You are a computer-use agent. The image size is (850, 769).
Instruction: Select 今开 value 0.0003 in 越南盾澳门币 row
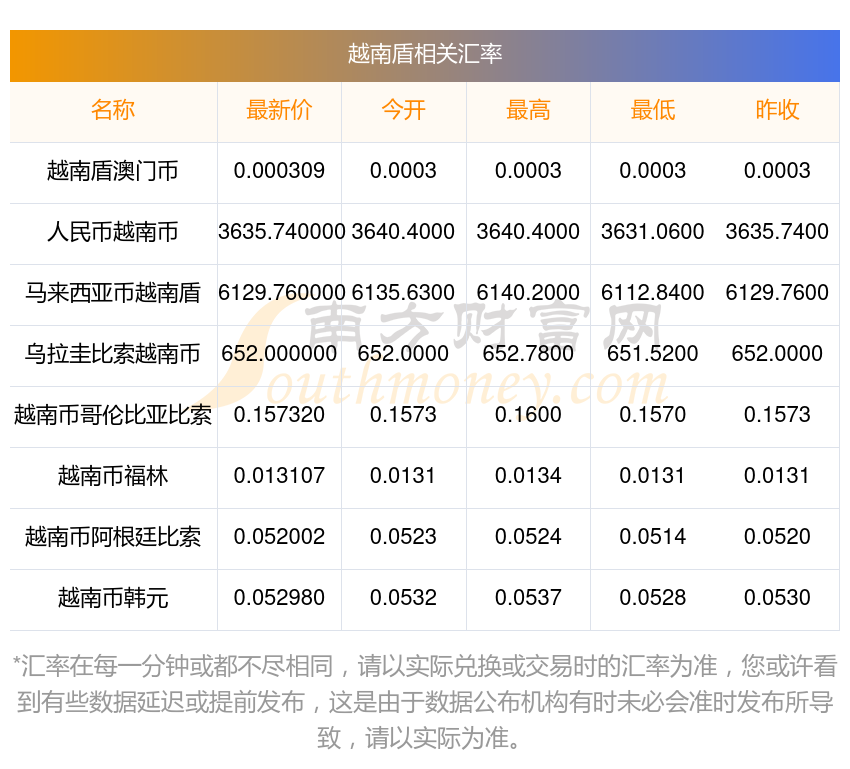point(403,171)
